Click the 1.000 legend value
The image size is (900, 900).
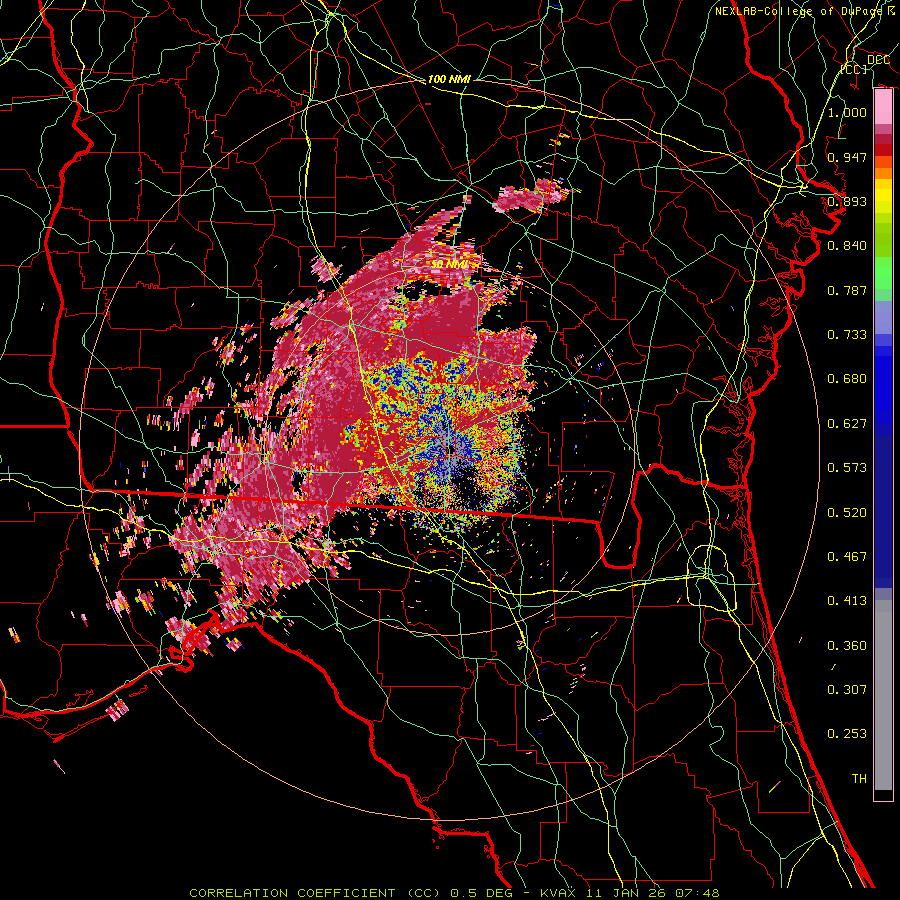(x=847, y=112)
